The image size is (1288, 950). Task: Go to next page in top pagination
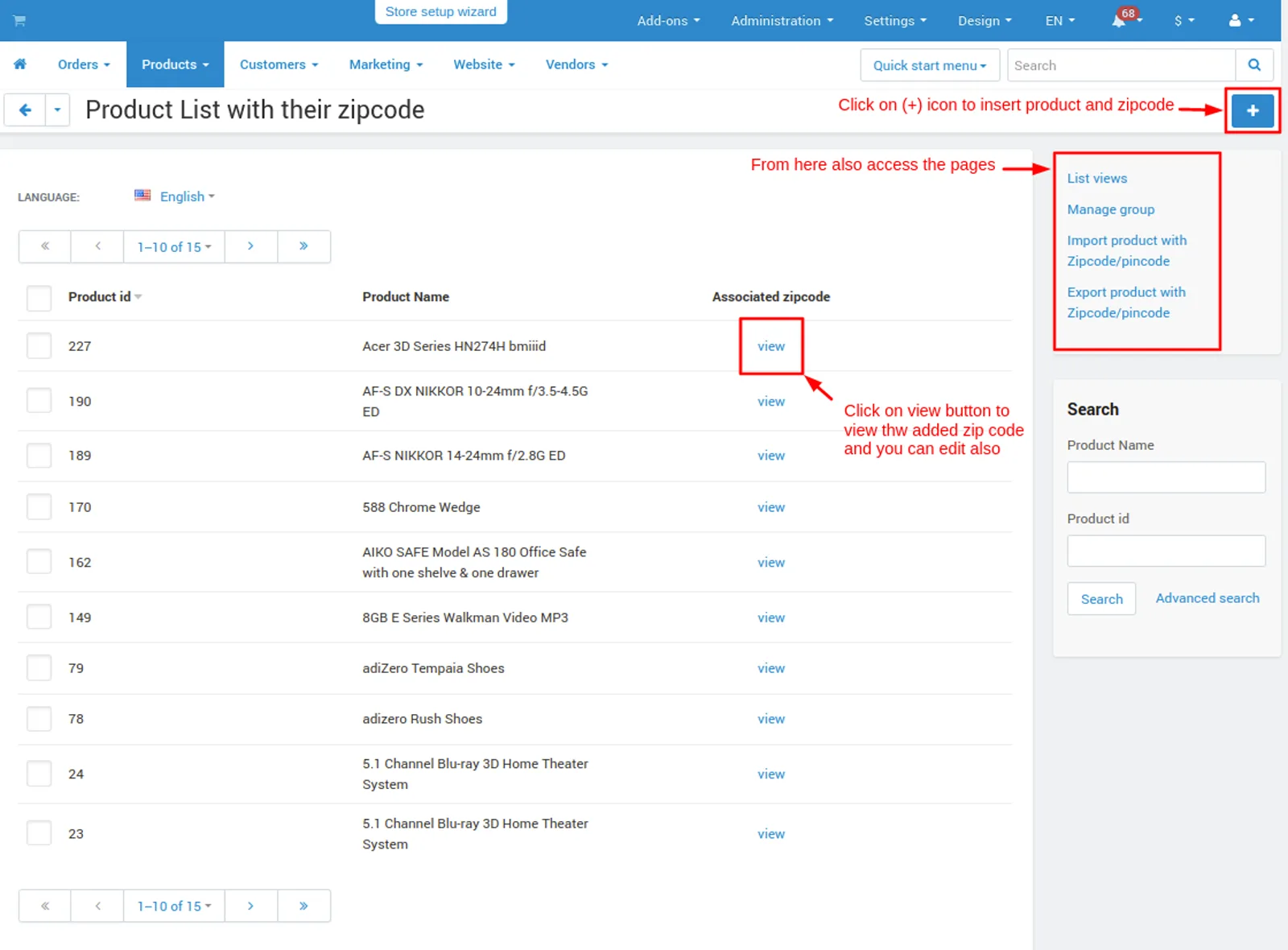coord(251,246)
